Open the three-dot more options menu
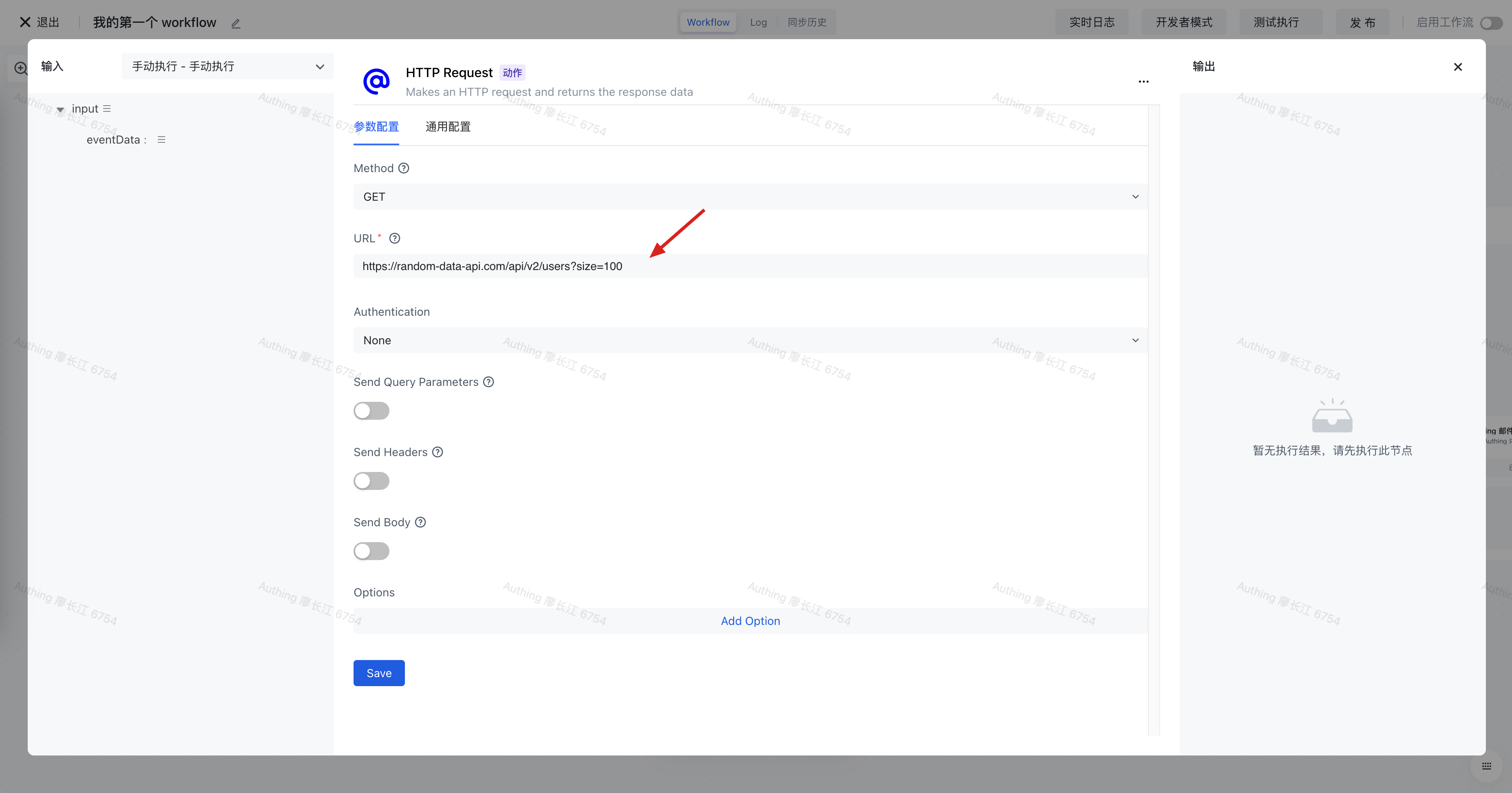 pyautogui.click(x=1143, y=82)
